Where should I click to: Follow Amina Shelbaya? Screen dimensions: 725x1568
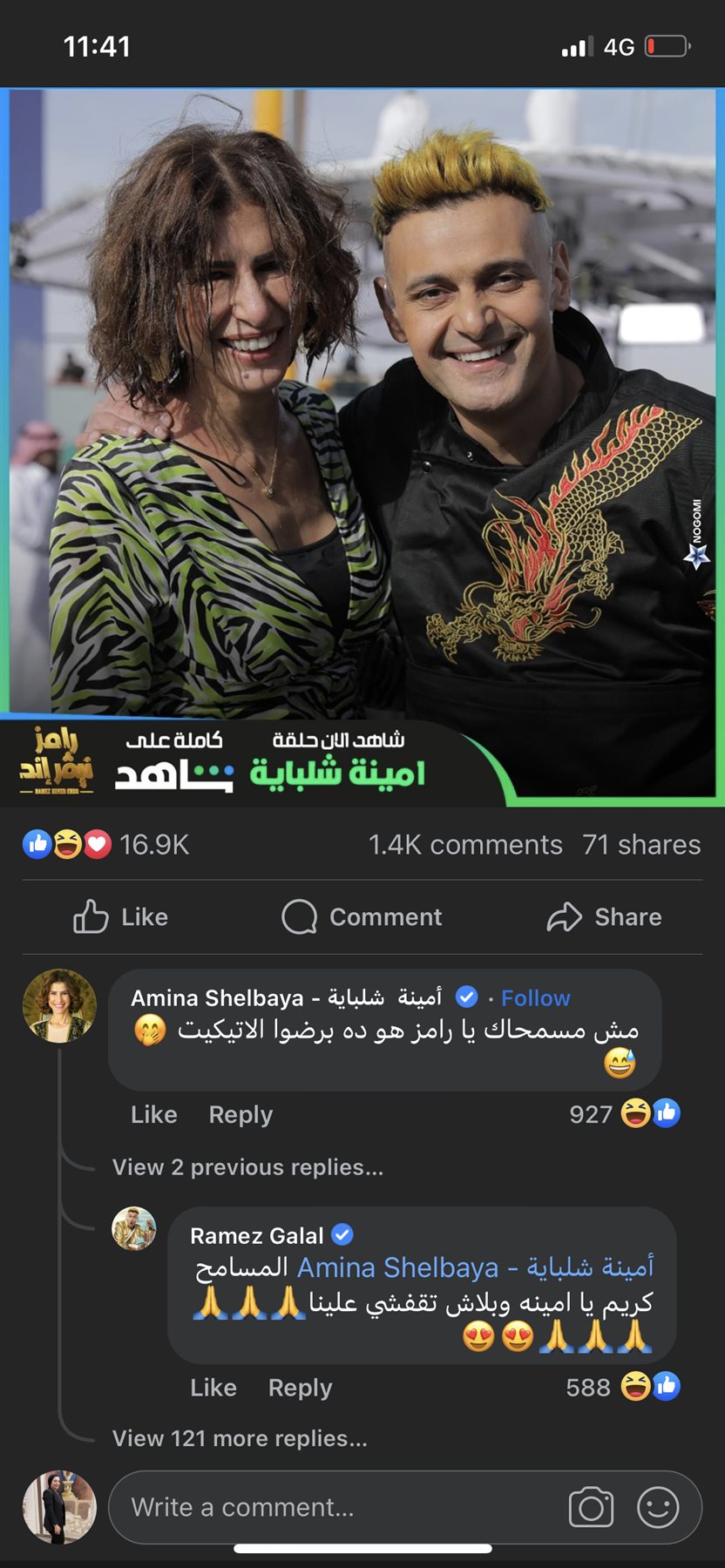point(535,997)
